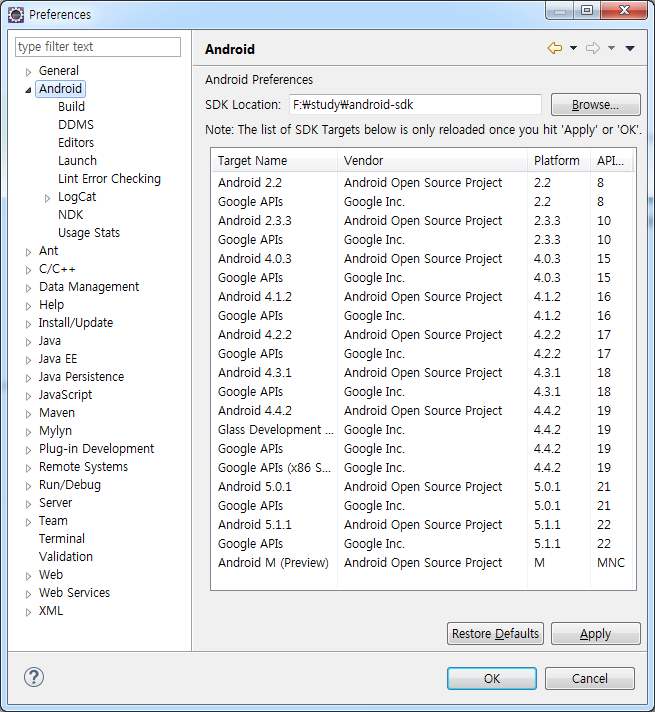Select the Remote Systems tree item
This screenshot has width=655, height=712.
click(83, 467)
